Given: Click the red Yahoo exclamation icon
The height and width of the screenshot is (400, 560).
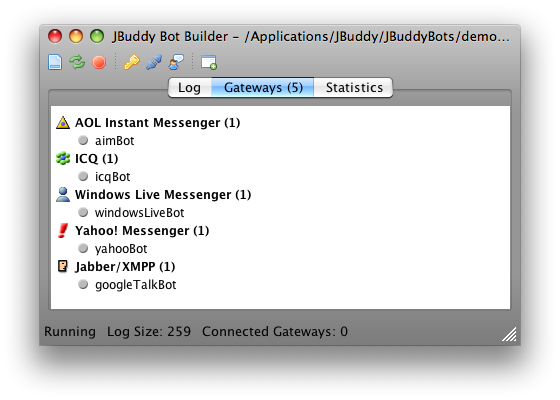Looking at the screenshot, I should point(63,230).
